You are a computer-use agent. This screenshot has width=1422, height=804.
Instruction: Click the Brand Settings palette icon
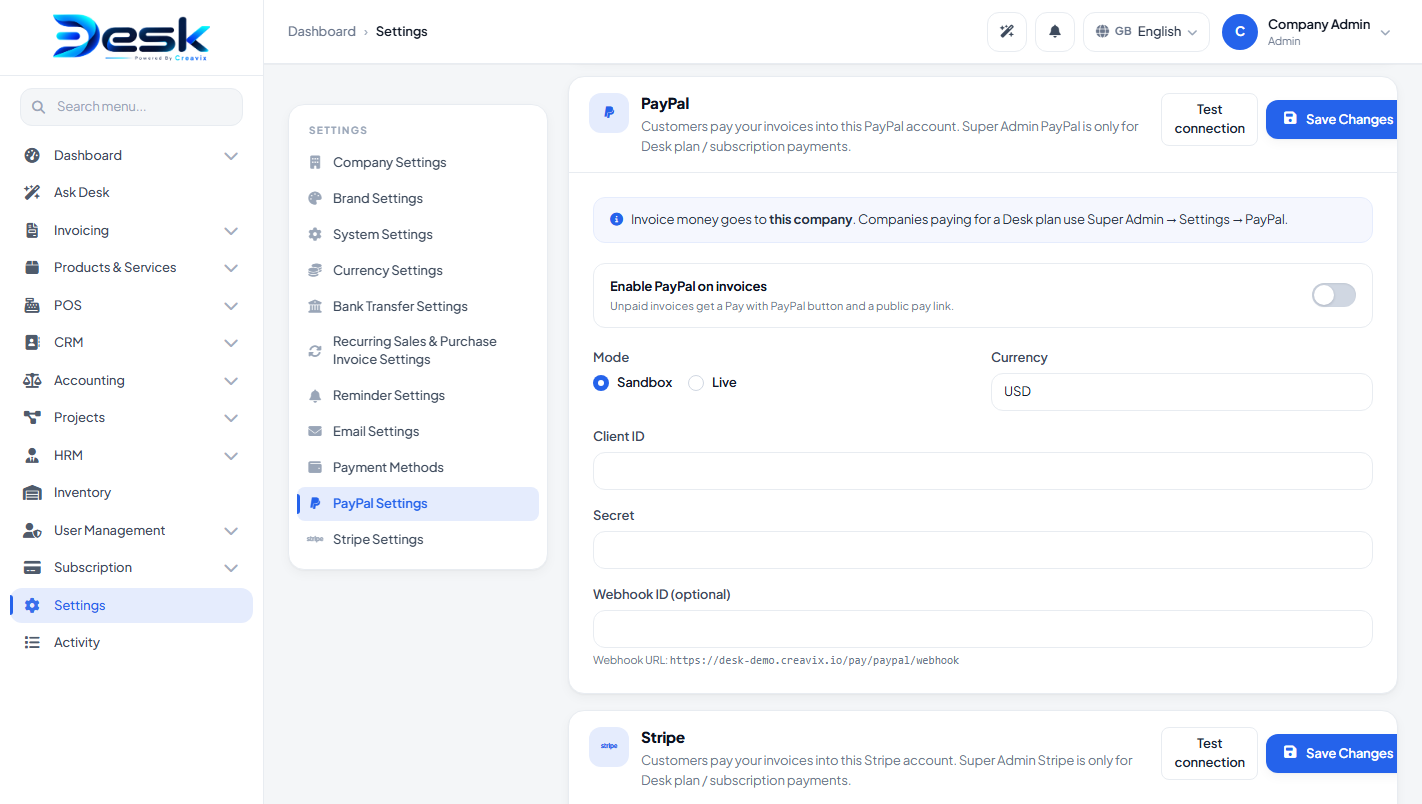pos(315,199)
